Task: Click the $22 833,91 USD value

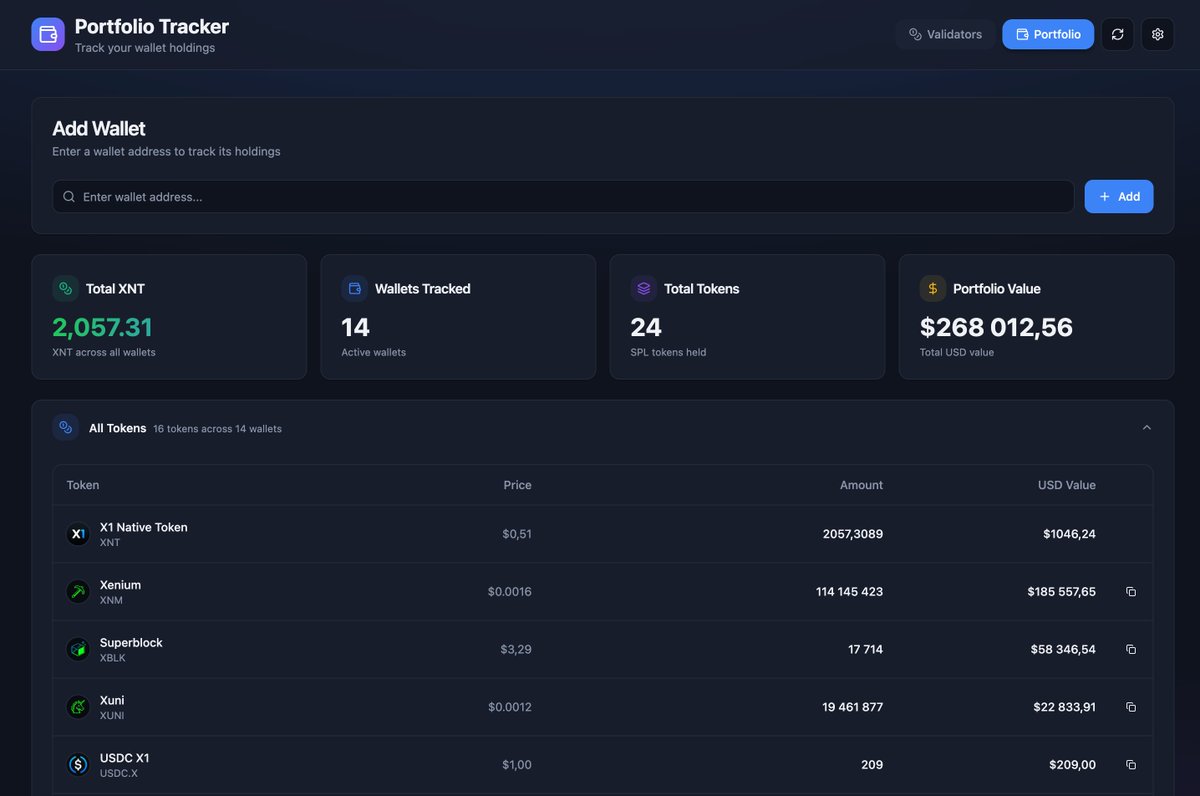Action: 1064,707
